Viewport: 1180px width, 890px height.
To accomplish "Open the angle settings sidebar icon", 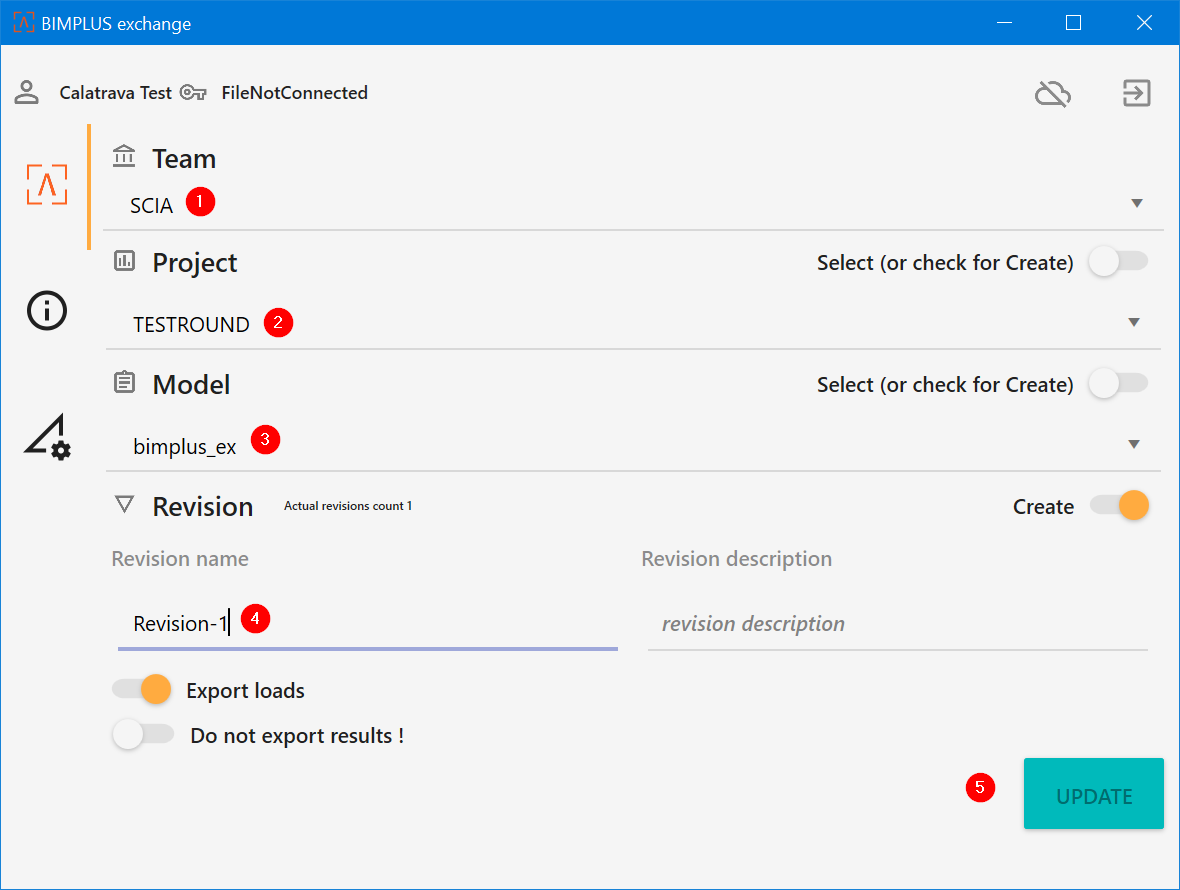I will (x=47, y=438).
